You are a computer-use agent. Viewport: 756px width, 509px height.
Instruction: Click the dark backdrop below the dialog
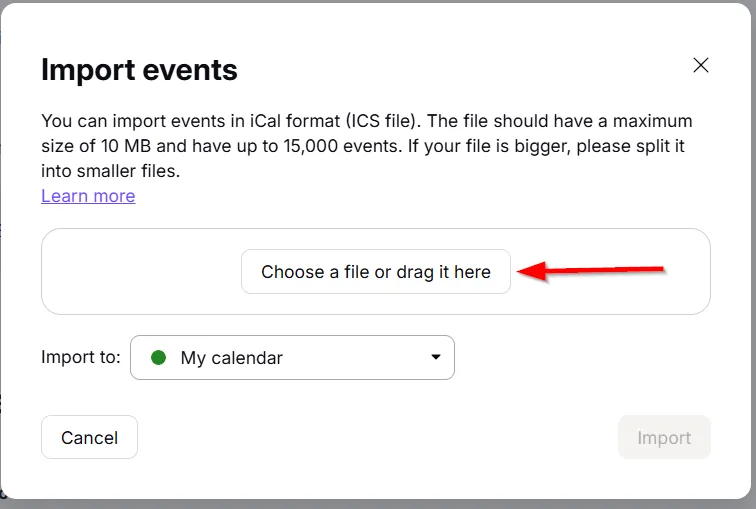(378, 504)
